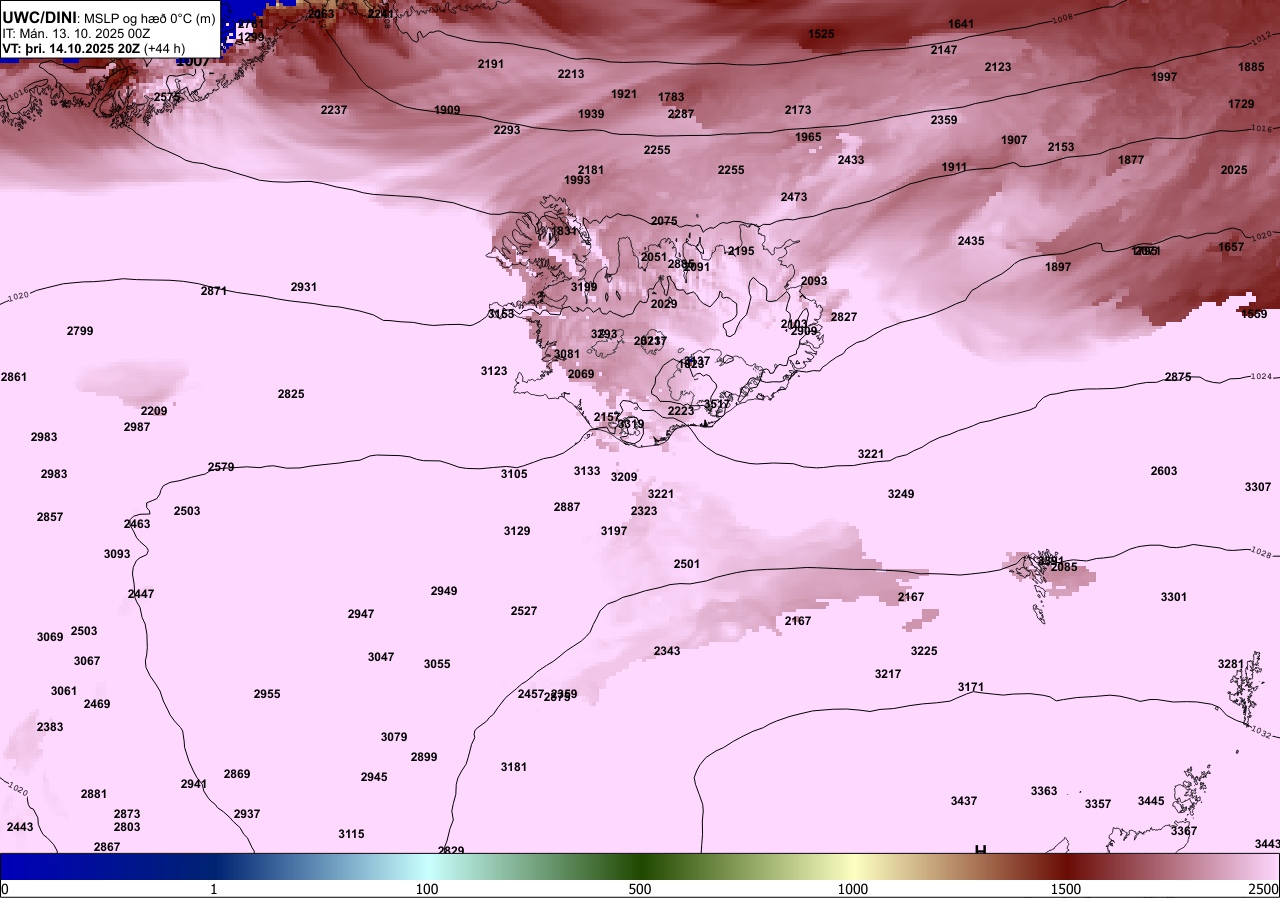The width and height of the screenshot is (1280, 898).
Task: Click the height value 2949
Action: [x=444, y=591]
